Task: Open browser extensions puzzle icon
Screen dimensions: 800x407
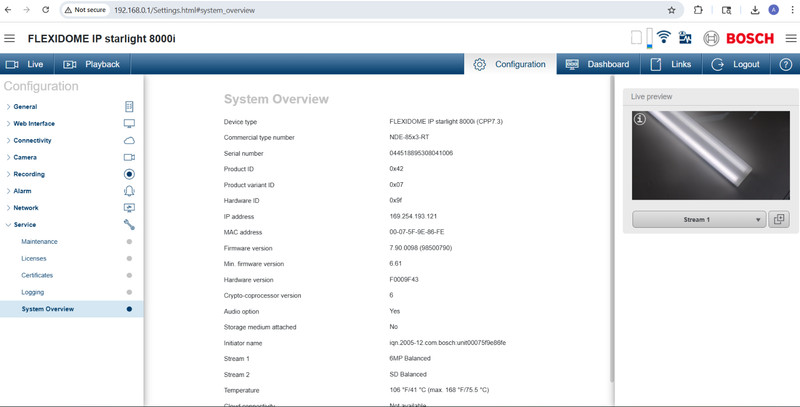Action: tap(698, 10)
